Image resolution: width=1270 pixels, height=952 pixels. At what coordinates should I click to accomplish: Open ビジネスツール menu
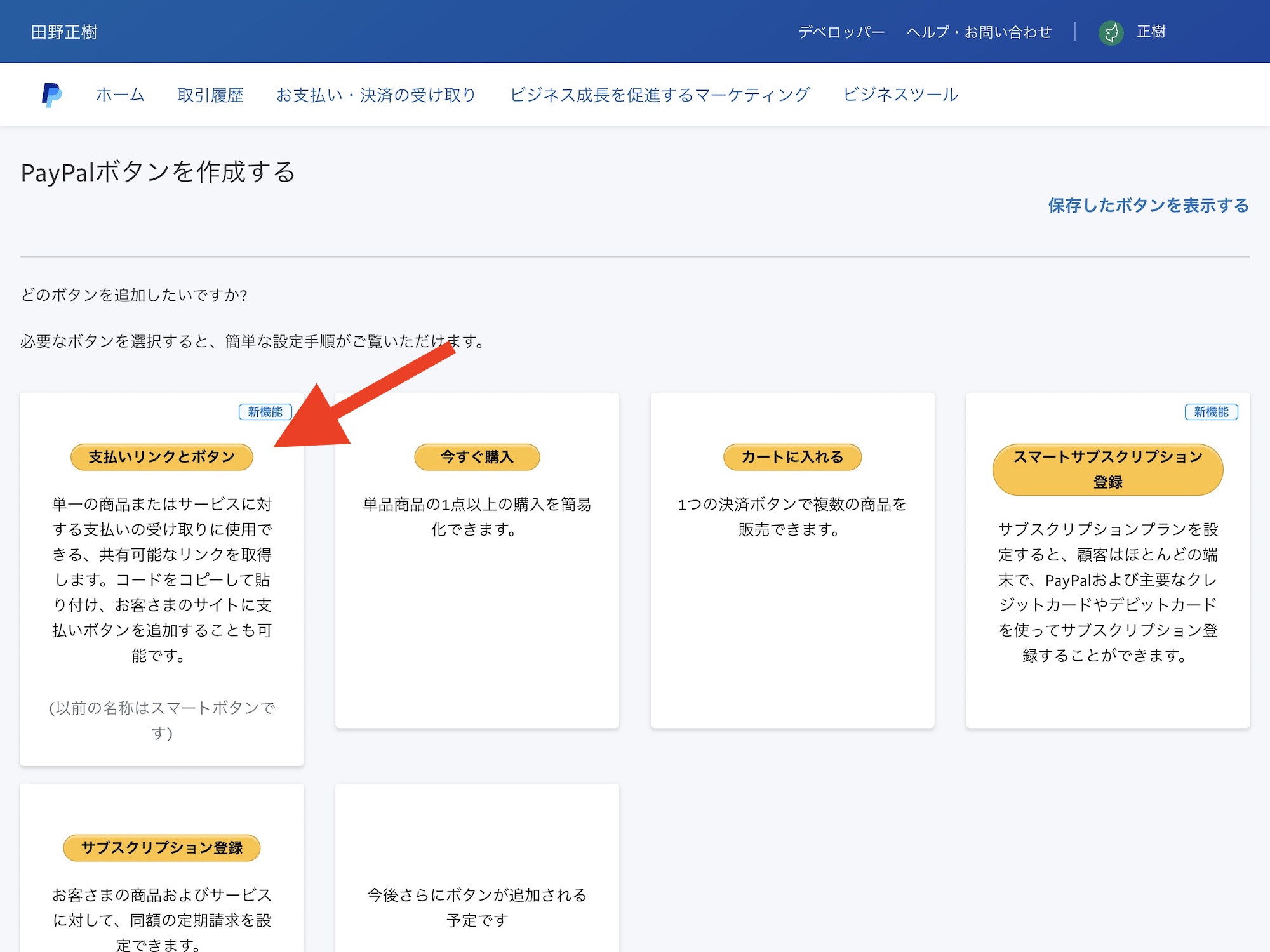[x=900, y=95]
